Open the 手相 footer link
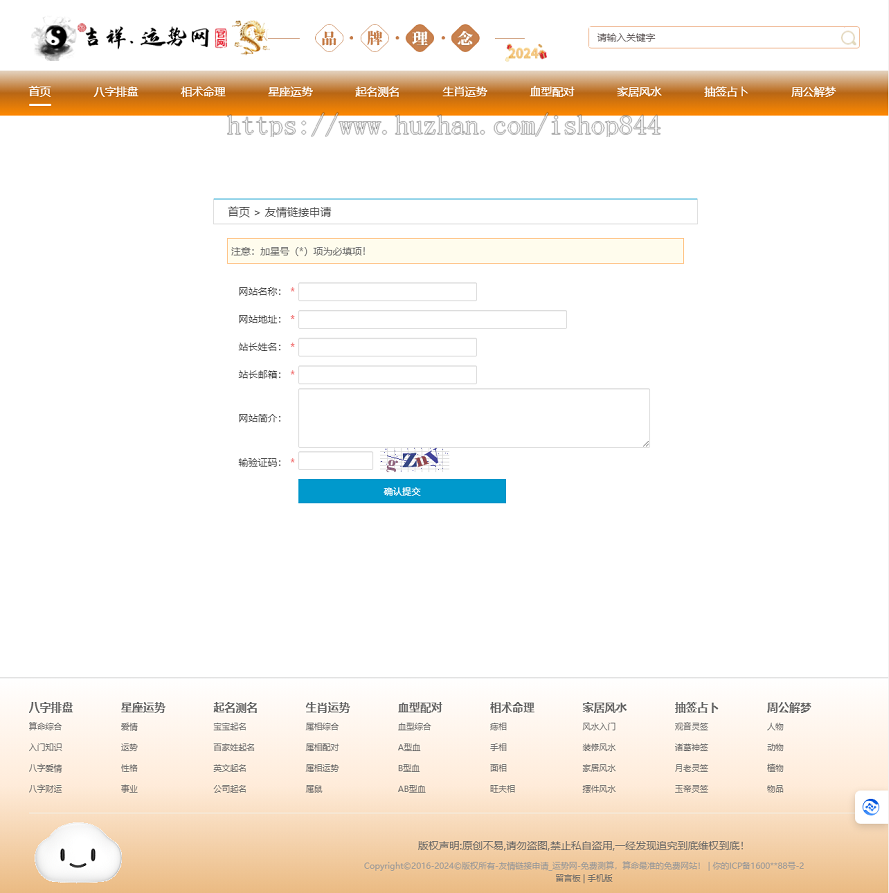Screen dimensions: 889x893 [498, 747]
